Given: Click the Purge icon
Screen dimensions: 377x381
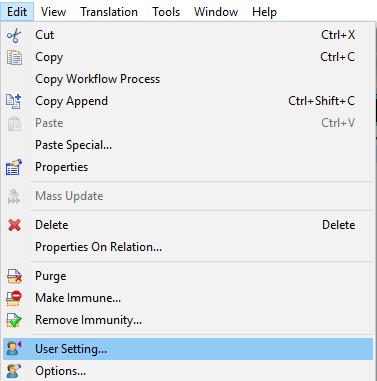Looking at the screenshot, I should (14, 276).
